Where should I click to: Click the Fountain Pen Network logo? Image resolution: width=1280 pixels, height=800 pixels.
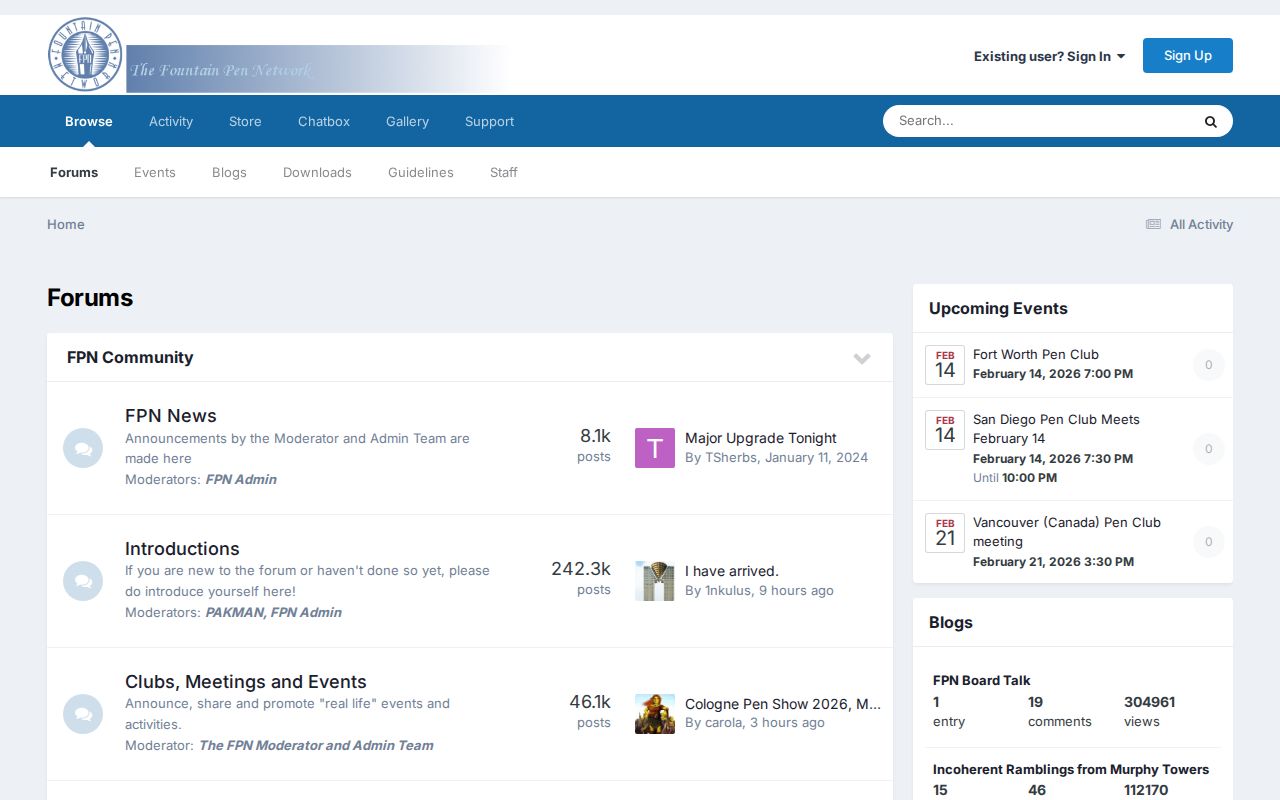(85, 55)
